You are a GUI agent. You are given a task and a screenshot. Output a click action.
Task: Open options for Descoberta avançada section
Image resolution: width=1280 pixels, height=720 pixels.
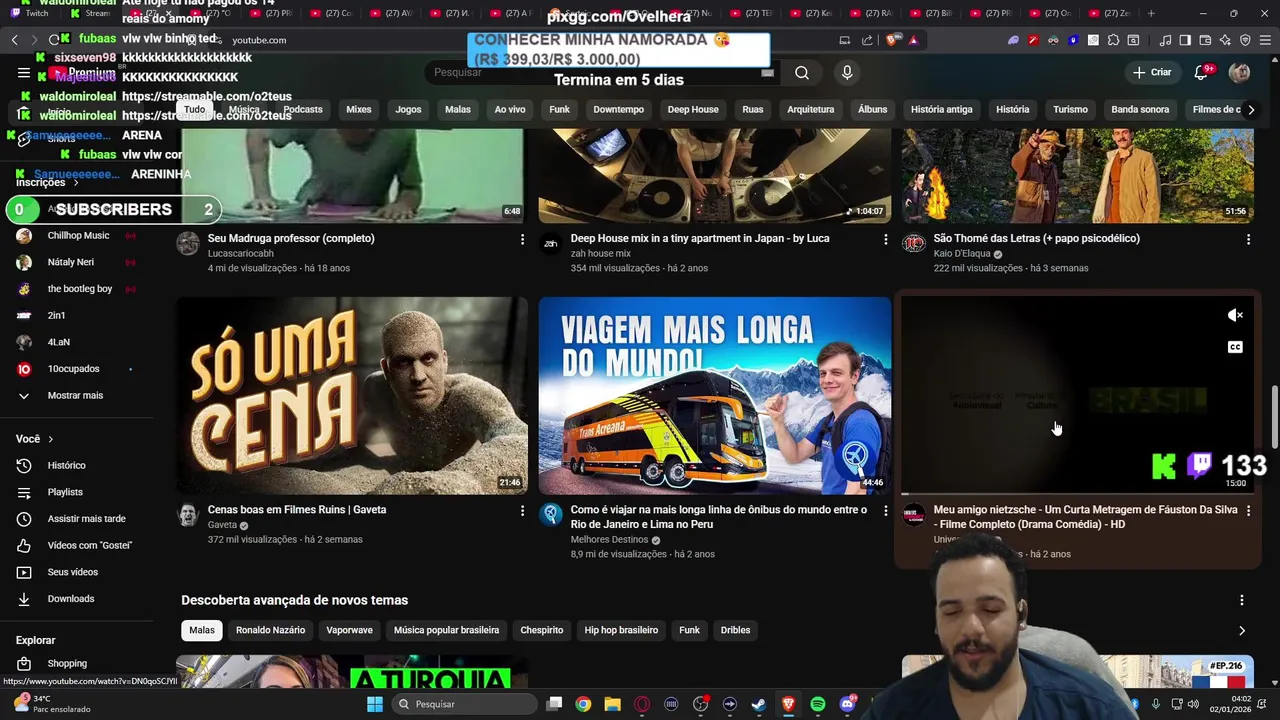pyautogui.click(x=1242, y=600)
